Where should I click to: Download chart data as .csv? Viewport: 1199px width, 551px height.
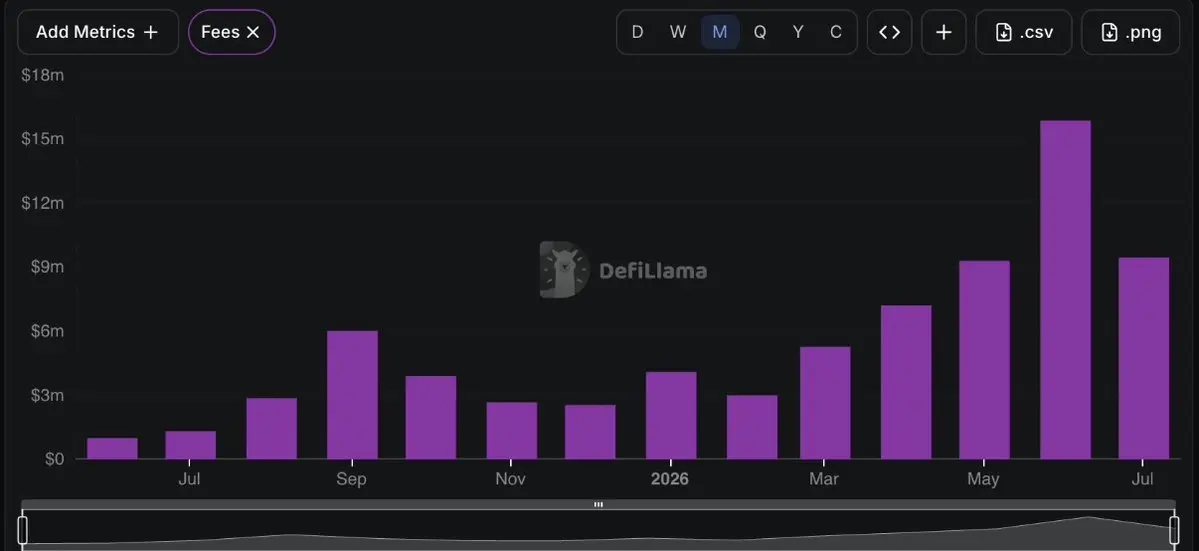(1024, 32)
